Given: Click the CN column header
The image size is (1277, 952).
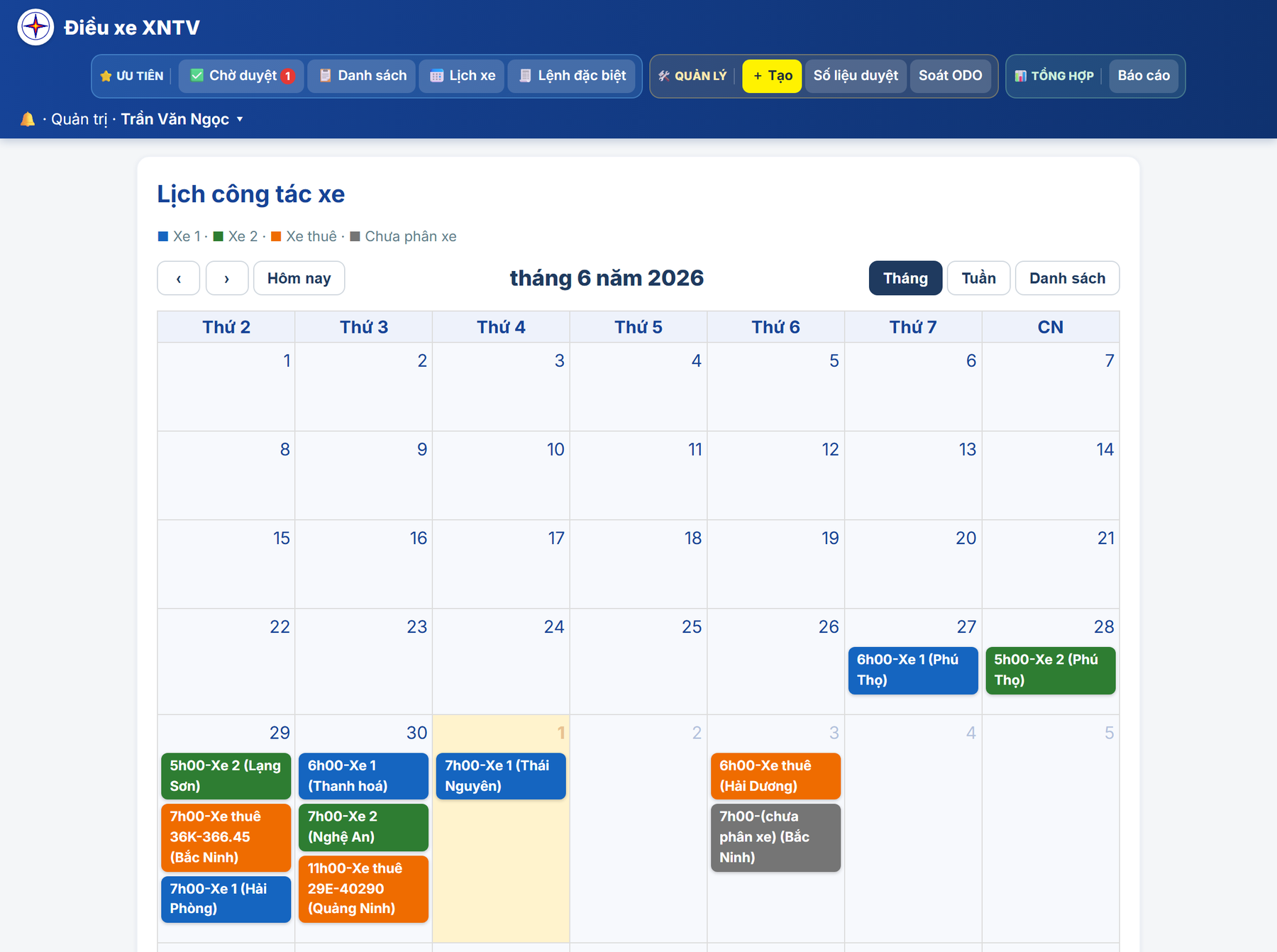Looking at the screenshot, I should (x=1051, y=327).
